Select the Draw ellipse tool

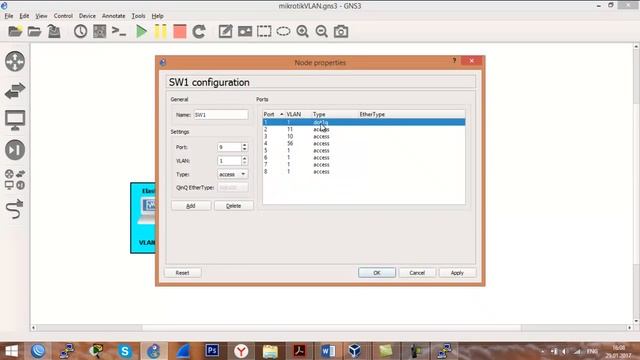(x=283, y=31)
